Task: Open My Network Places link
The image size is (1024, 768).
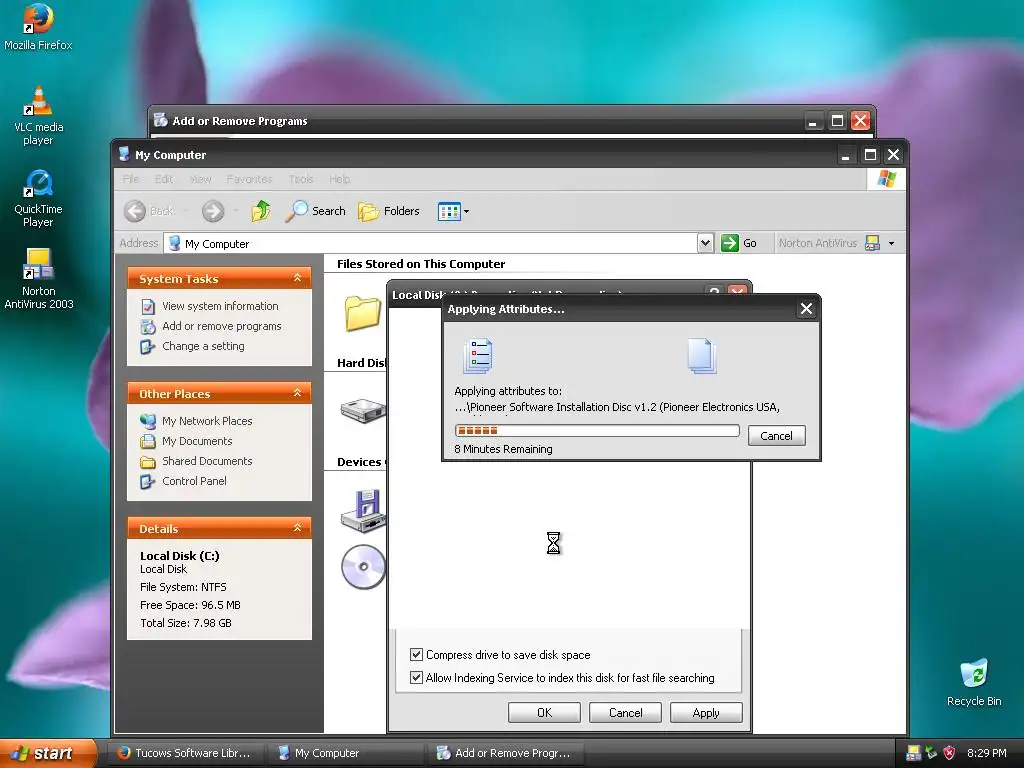Action: [207, 421]
